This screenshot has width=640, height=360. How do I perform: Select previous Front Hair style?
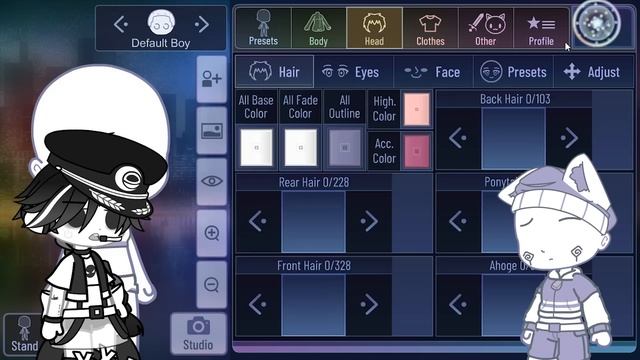click(258, 305)
